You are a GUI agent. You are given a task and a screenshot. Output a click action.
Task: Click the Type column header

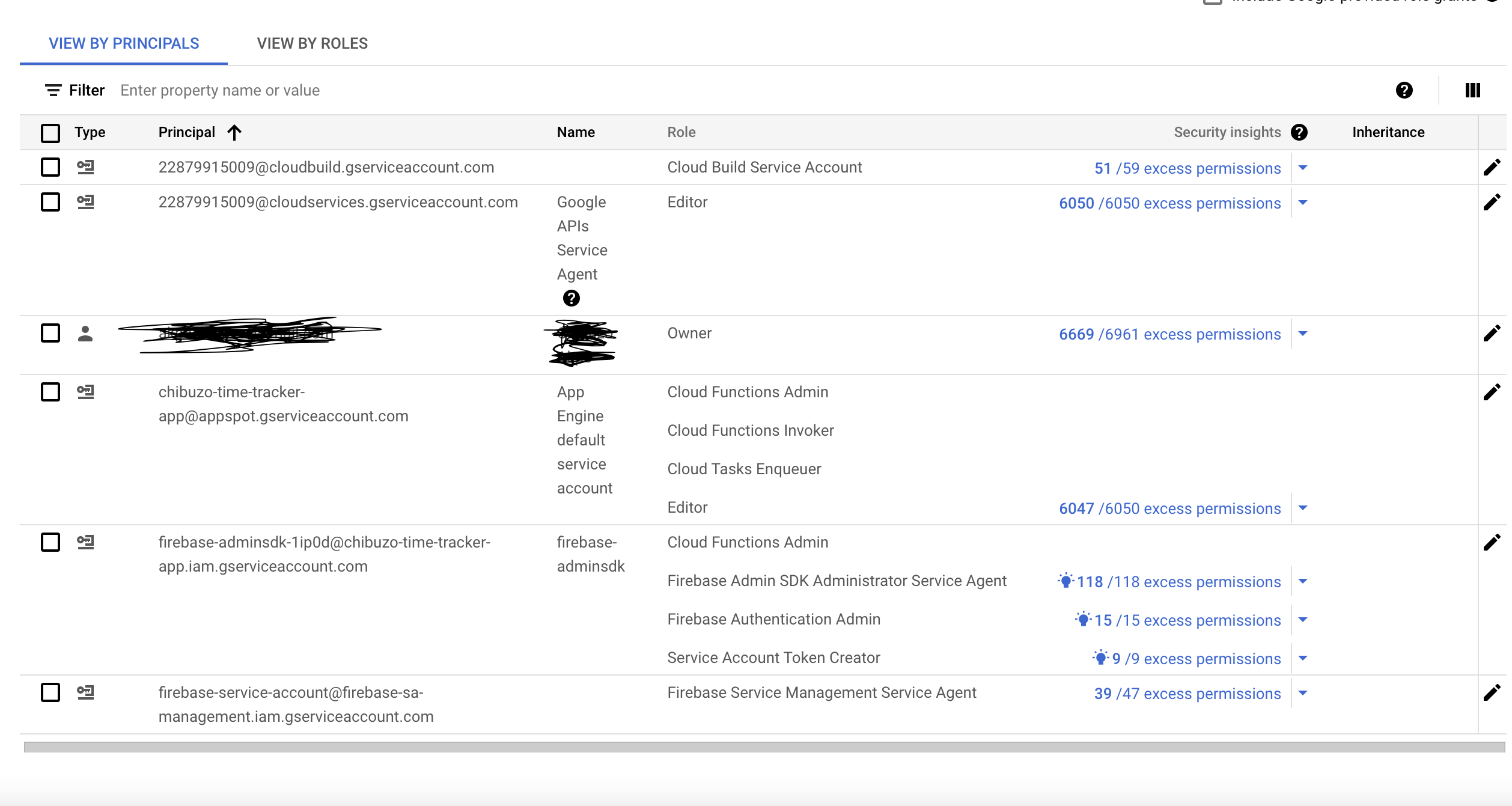point(90,132)
